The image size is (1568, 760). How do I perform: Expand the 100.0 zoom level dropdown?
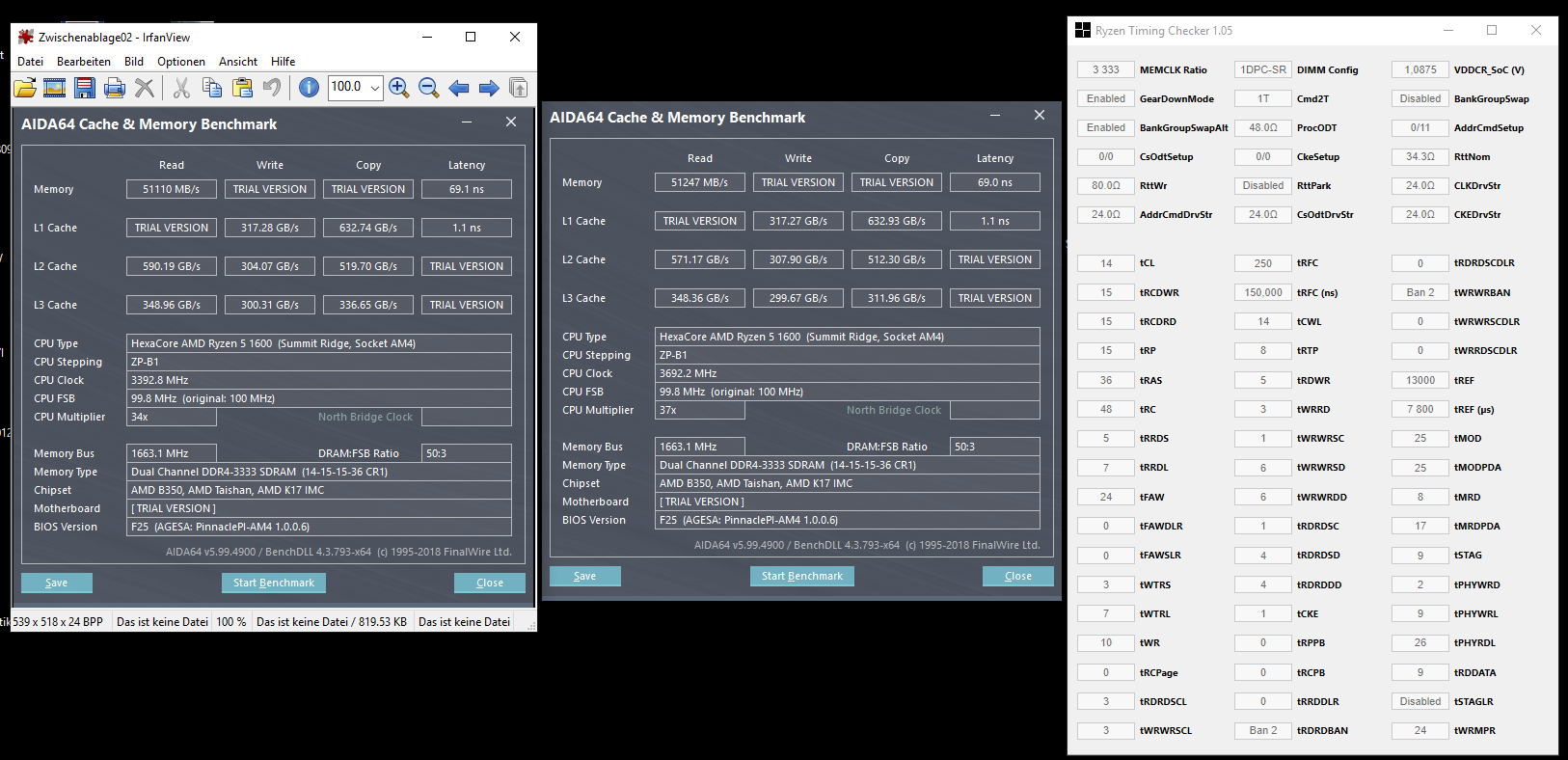coord(375,88)
